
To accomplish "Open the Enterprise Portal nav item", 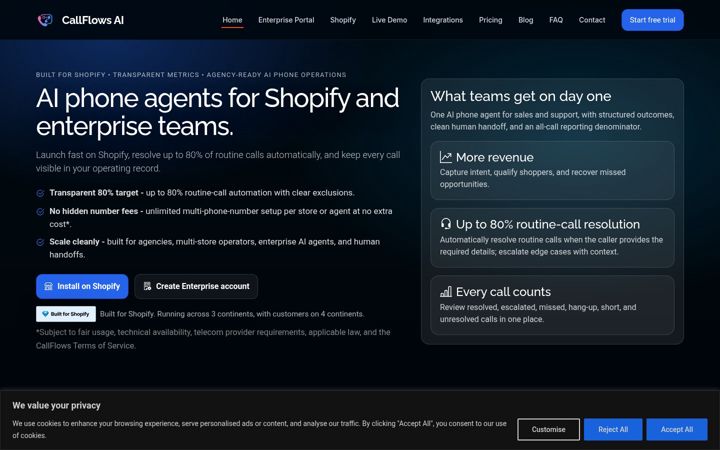I will coord(286,20).
